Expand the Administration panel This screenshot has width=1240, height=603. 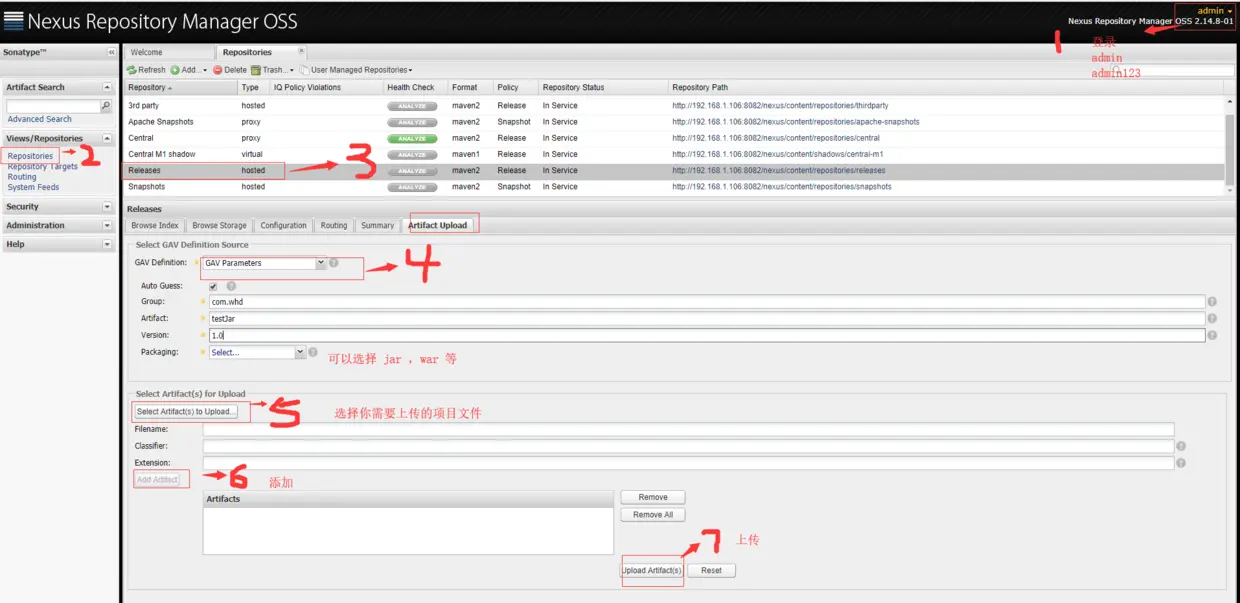click(107, 225)
